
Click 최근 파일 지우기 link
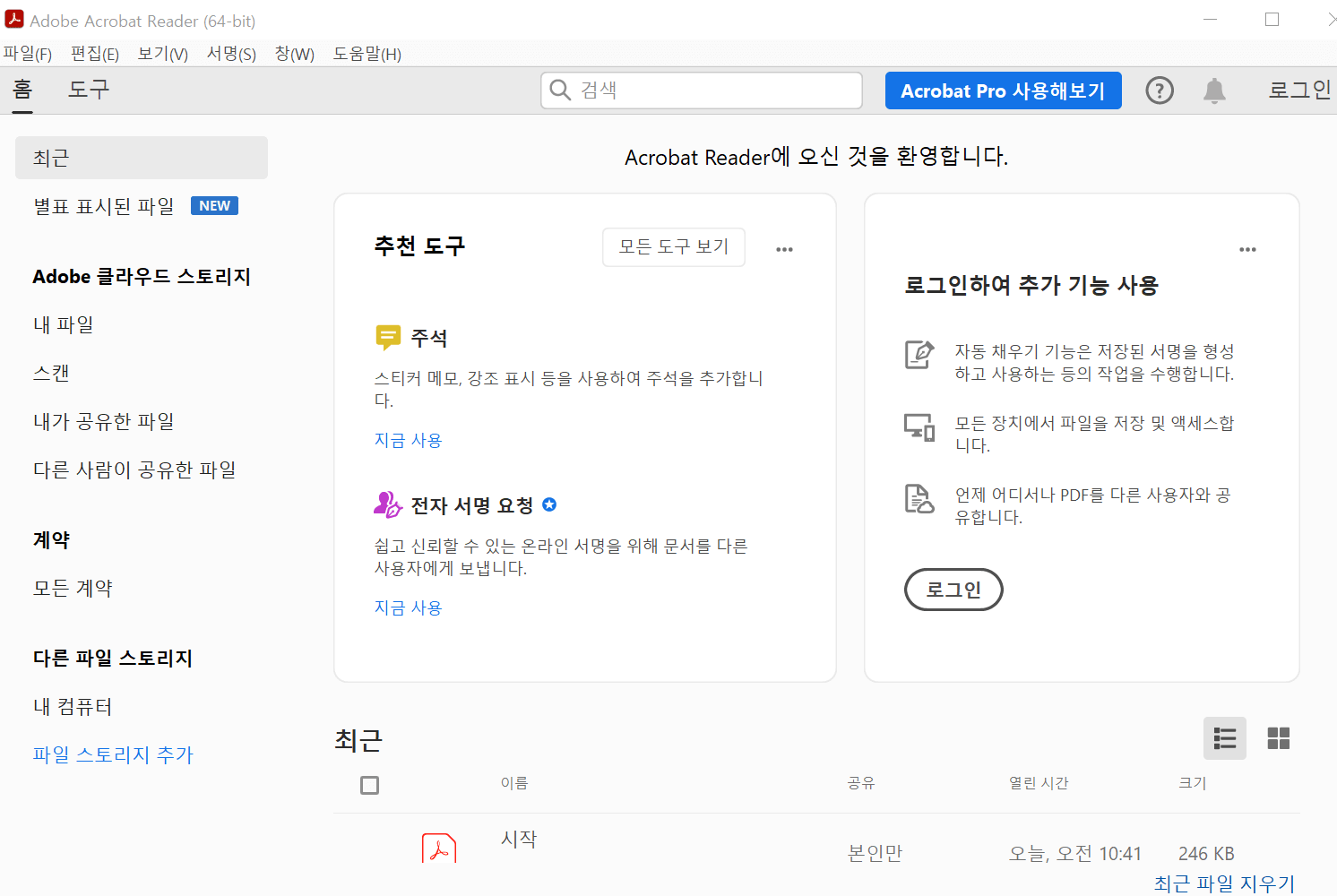[1224, 883]
